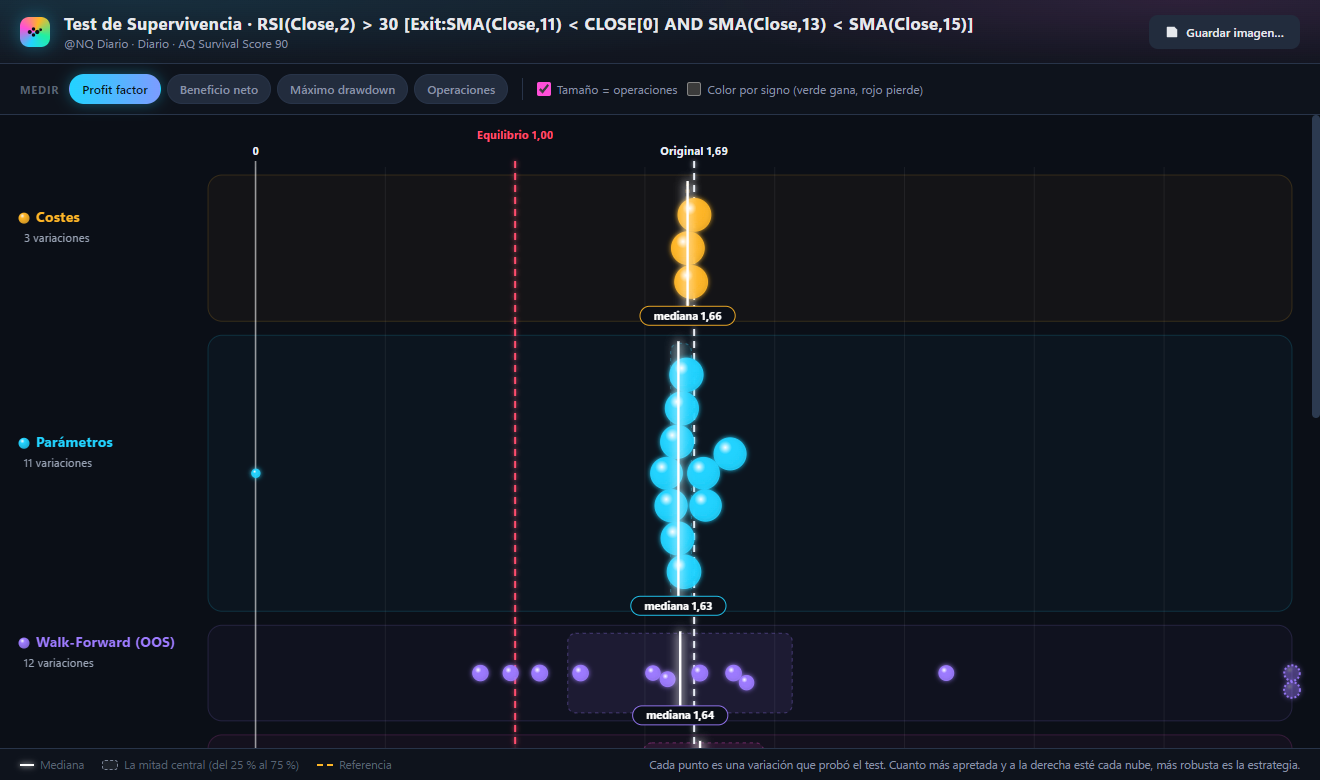Click the subtitle "@NQ Diario · Diario · AQ Survival Score 90"
Image resolution: width=1320 pixels, height=780 pixels.
click(x=176, y=44)
